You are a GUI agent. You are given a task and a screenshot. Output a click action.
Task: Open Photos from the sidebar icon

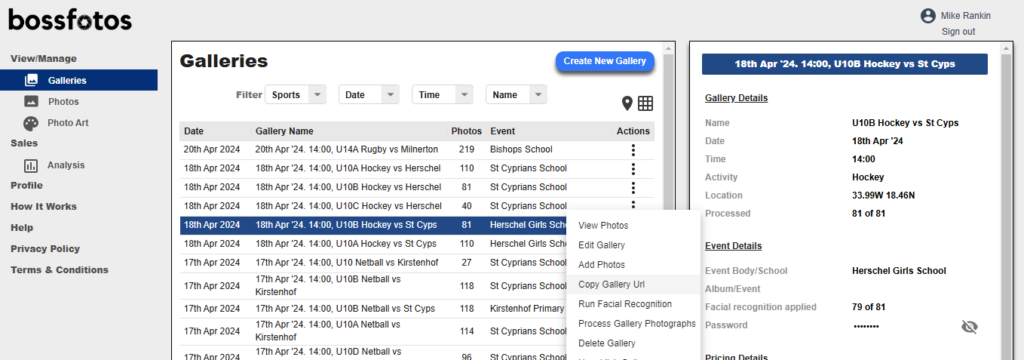[x=31, y=101]
